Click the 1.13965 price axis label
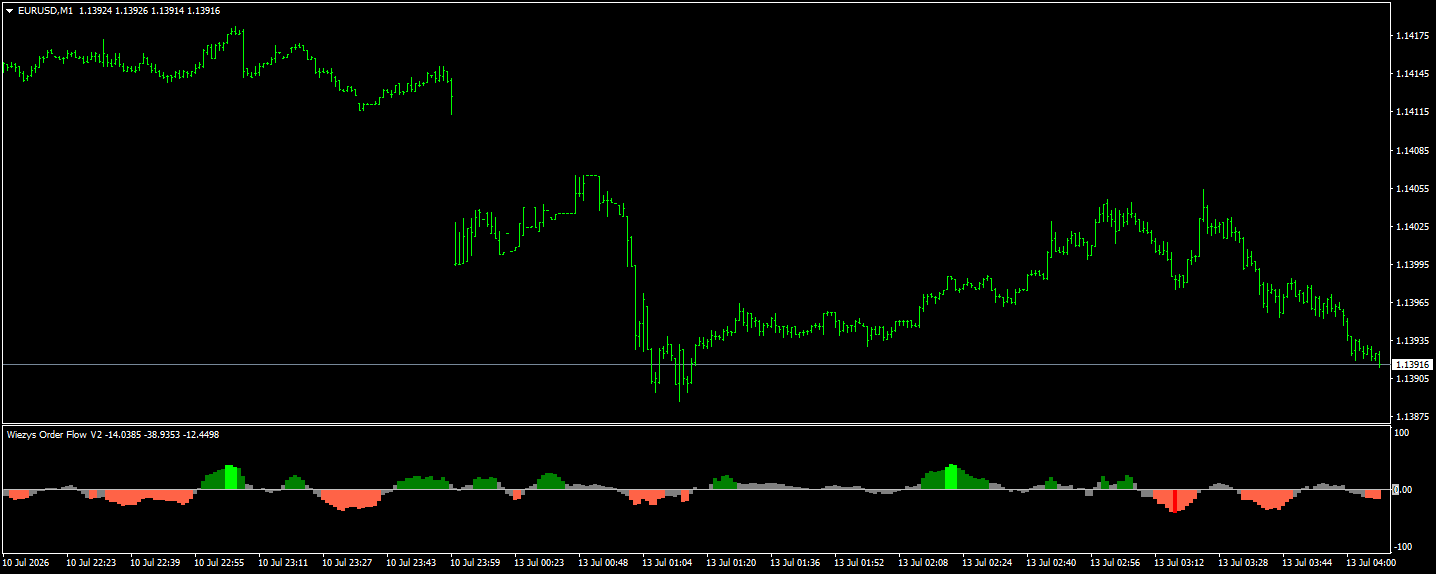Image resolution: width=1436 pixels, height=574 pixels. (x=1412, y=303)
